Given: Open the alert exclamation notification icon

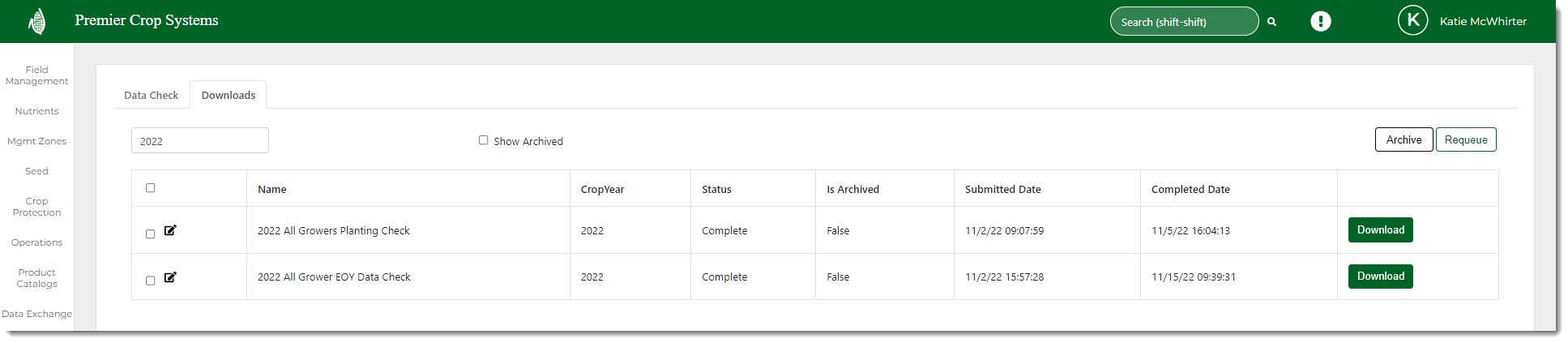Looking at the screenshot, I should 1321,22.
